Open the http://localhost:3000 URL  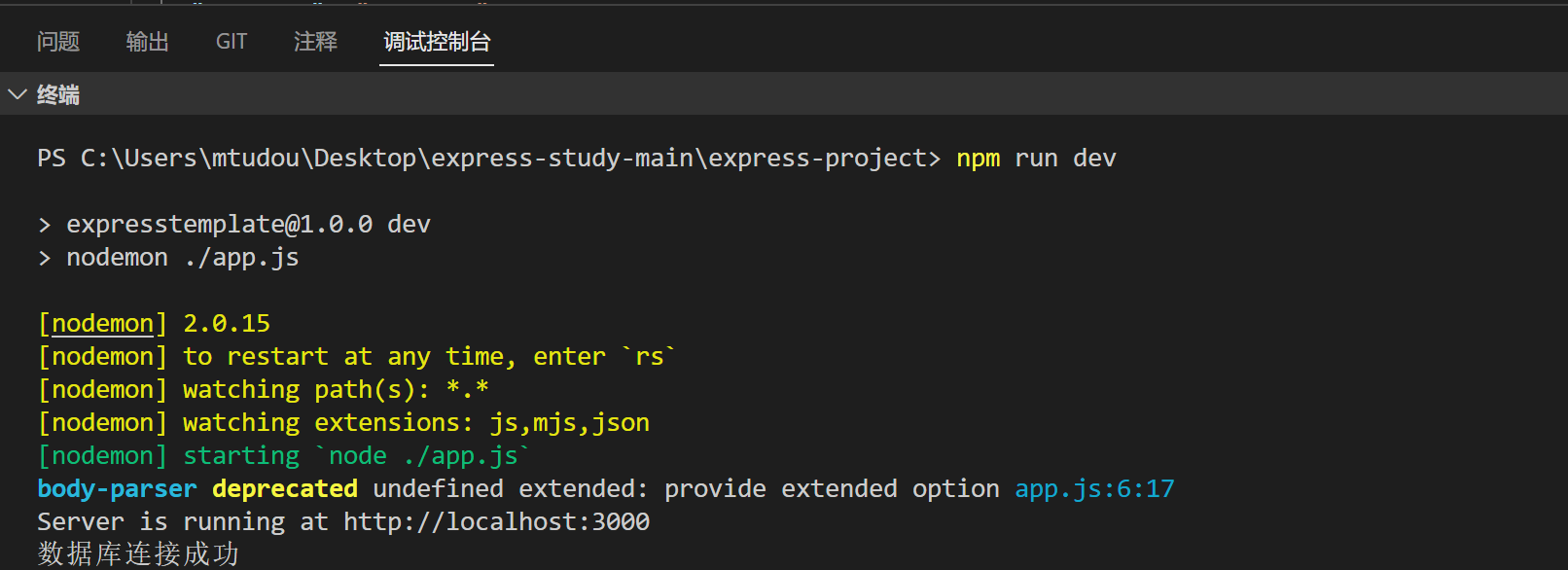(496, 521)
